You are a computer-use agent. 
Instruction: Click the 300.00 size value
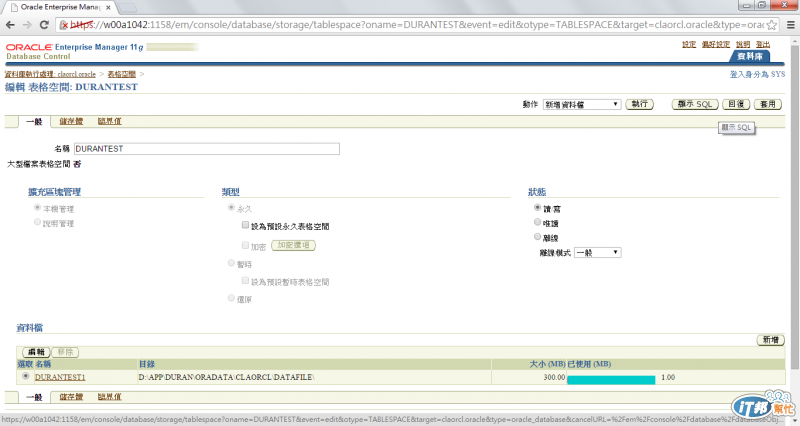554,377
